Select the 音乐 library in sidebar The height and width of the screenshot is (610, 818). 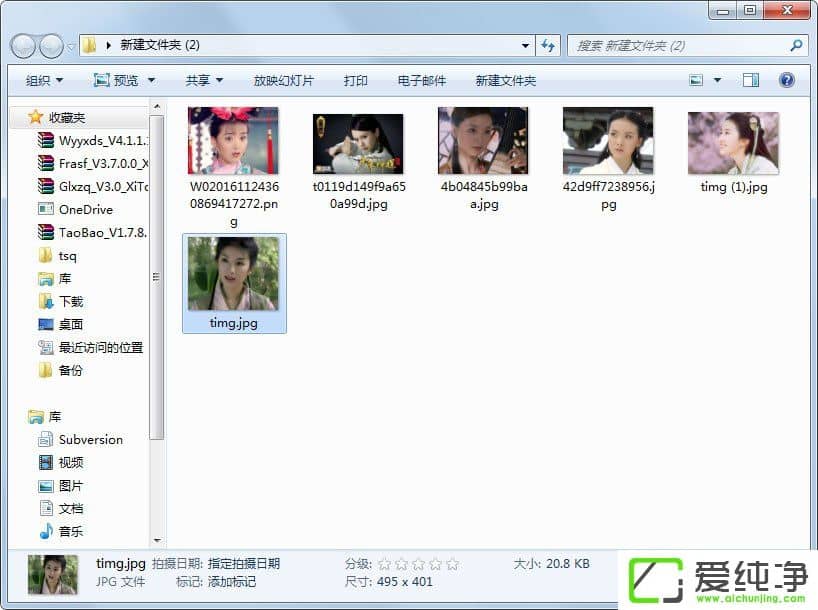pyautogui.click(x=70, y=532)
